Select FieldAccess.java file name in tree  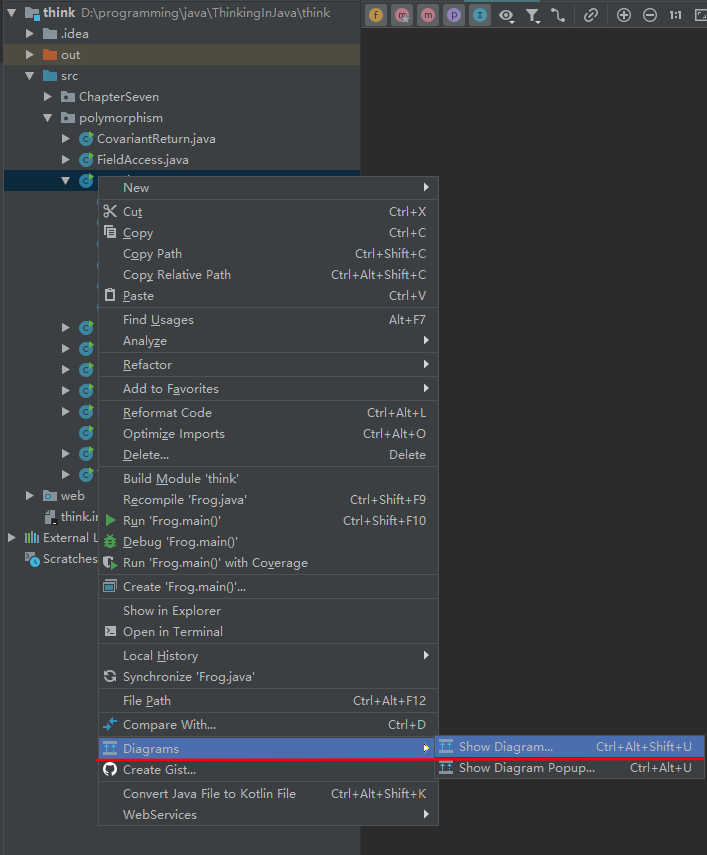click(x=143, y=160)
